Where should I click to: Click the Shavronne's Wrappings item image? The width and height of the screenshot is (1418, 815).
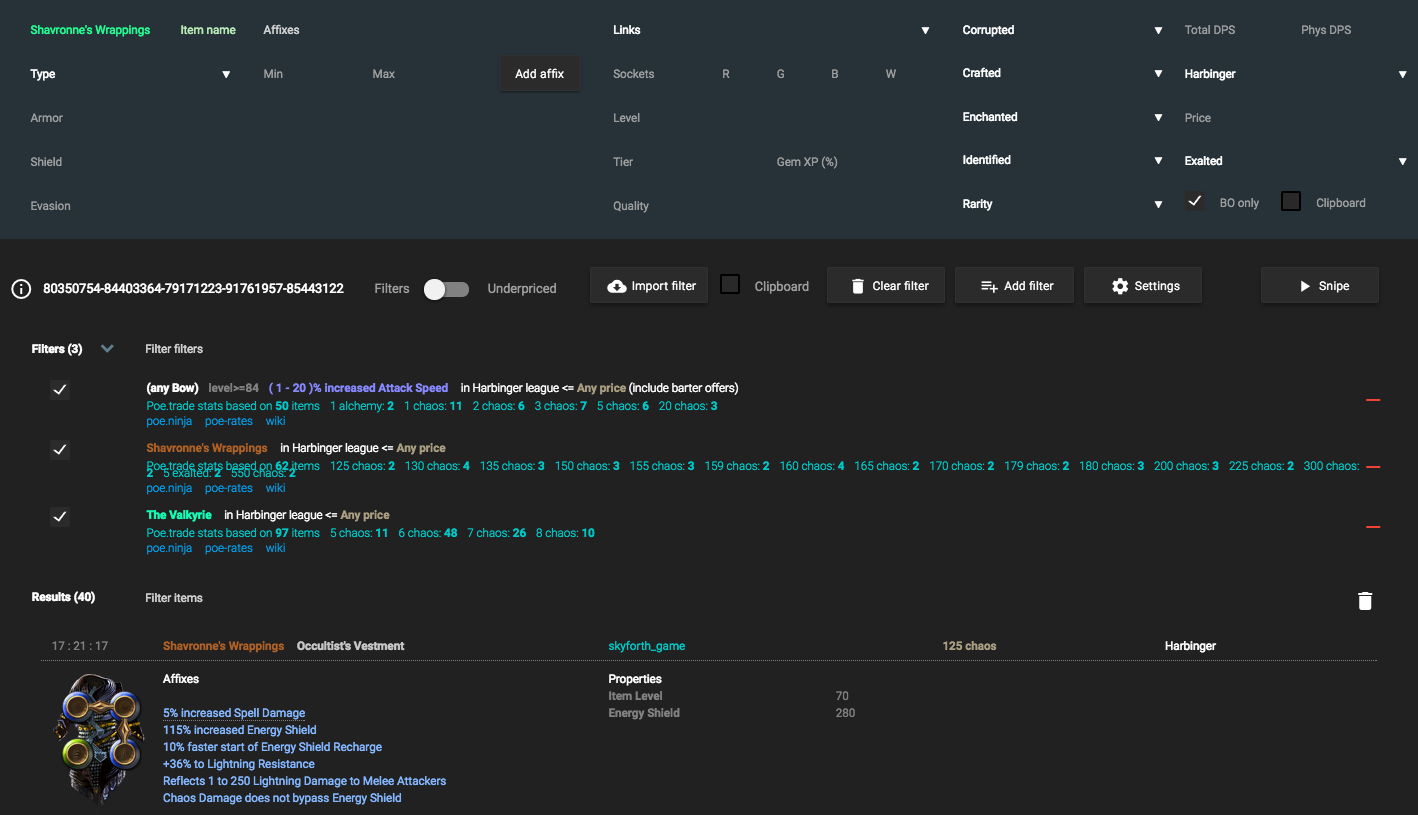click(x=99, y=740)
